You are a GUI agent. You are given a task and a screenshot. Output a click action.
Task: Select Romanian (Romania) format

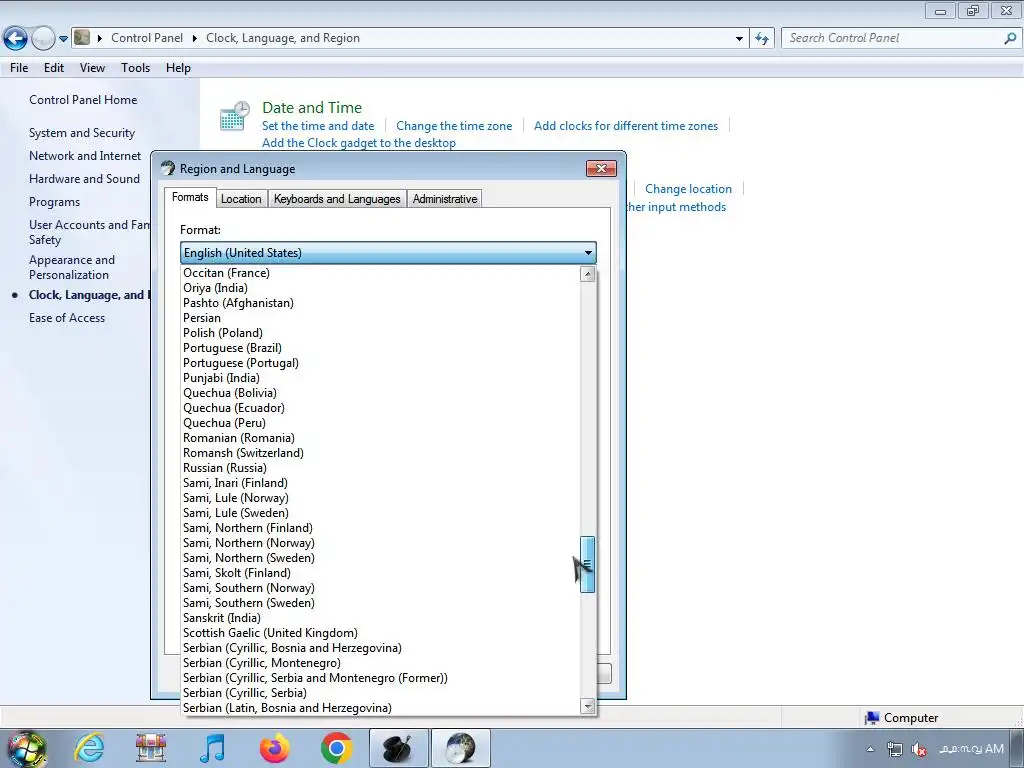pyautogui.click(x=381, y=438)
